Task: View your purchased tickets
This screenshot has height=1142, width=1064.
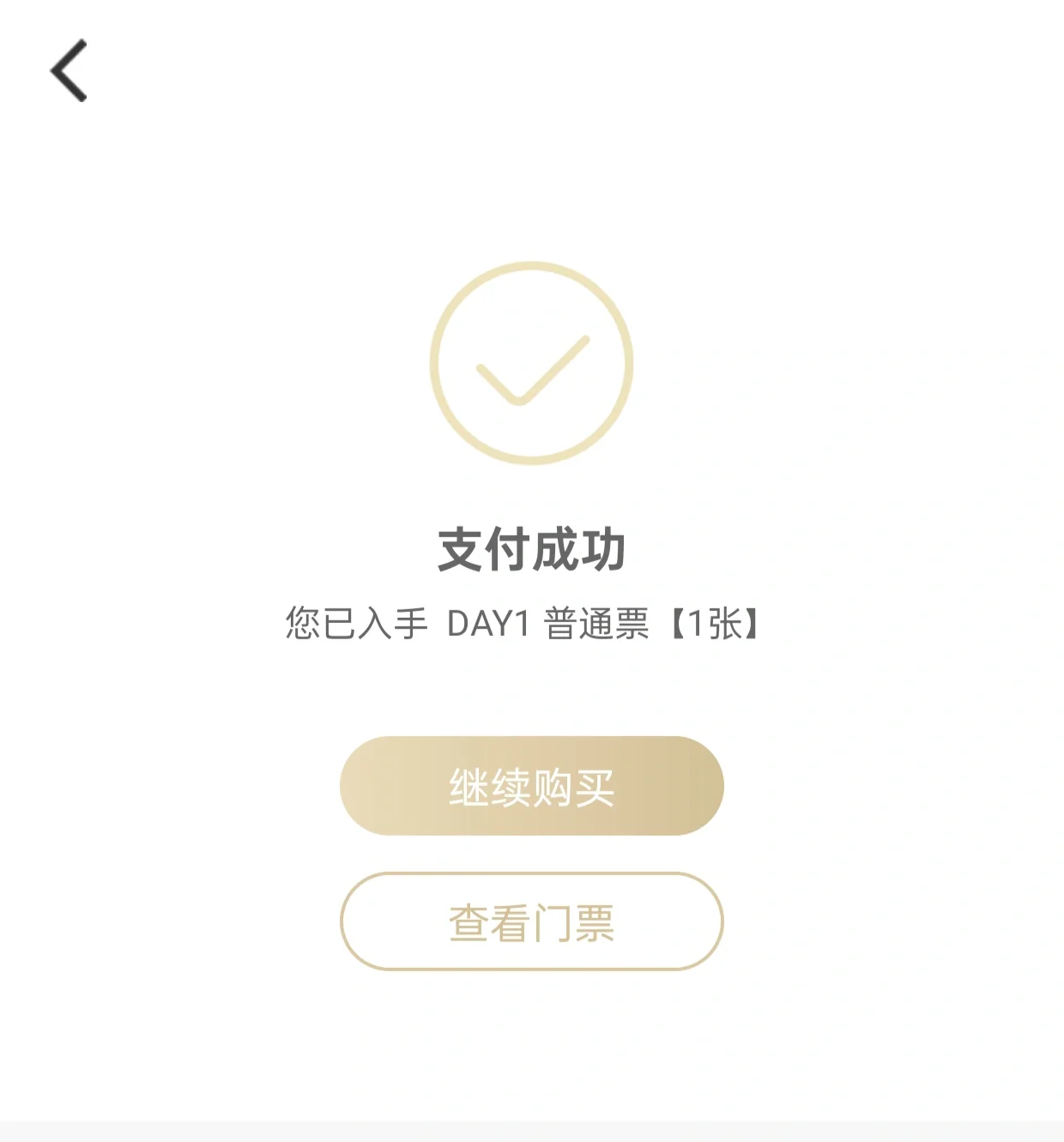Action: pyautogui.click(x=532, y=921)
